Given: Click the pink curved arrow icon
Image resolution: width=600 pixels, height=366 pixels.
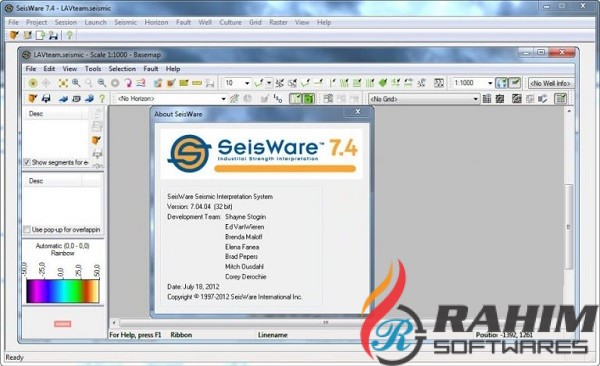Looking at the screenshot, I should [128, 83].
